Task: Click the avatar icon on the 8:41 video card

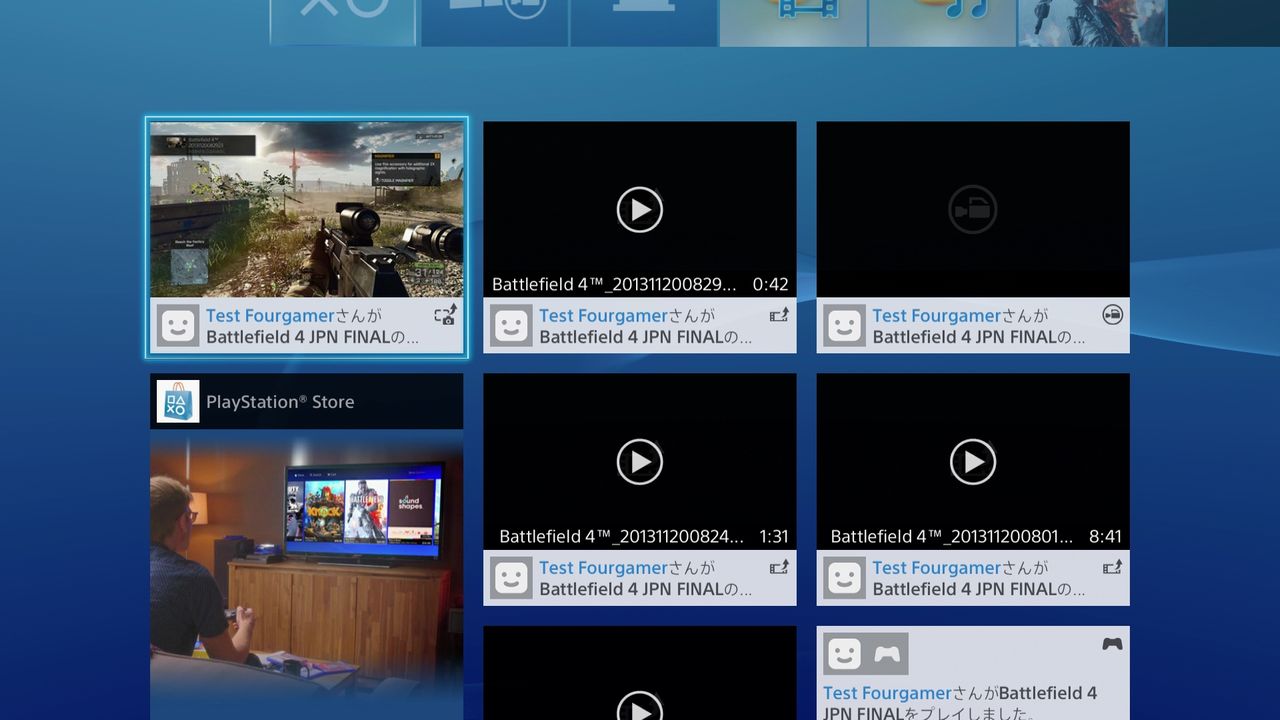Action: (844, 578)
